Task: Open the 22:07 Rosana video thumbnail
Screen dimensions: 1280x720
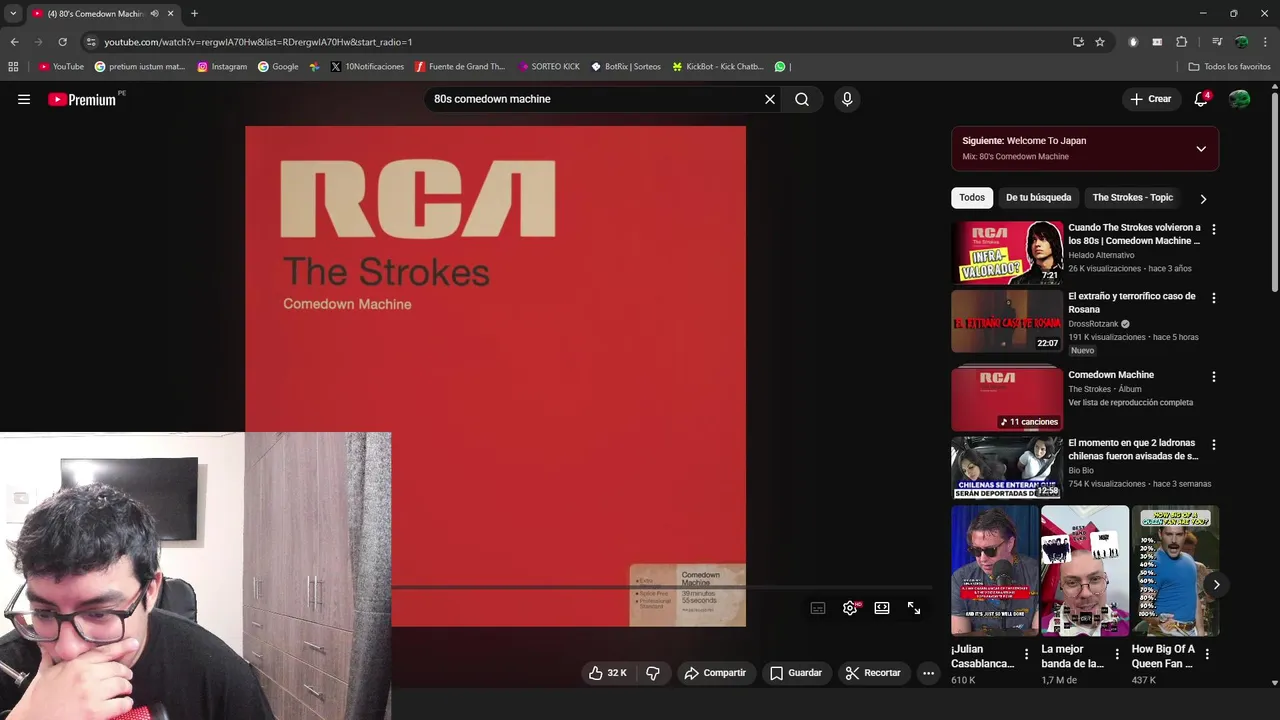Action: point(1006,321)
